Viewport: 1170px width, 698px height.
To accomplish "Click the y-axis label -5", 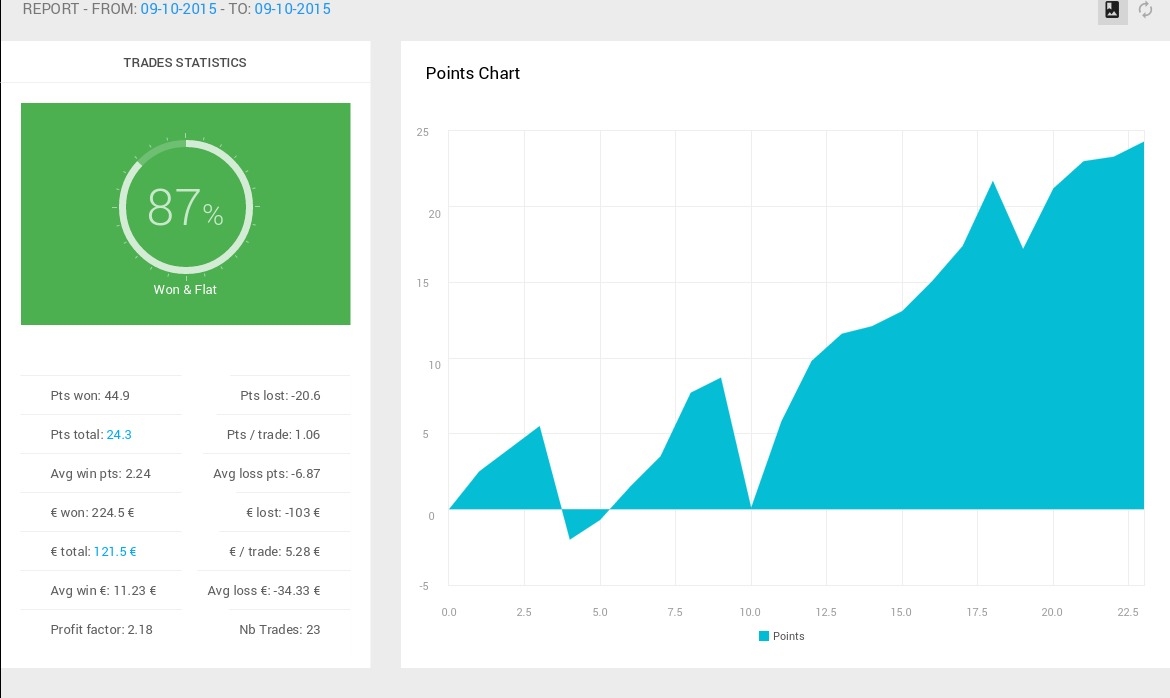I will click(424, 586).
